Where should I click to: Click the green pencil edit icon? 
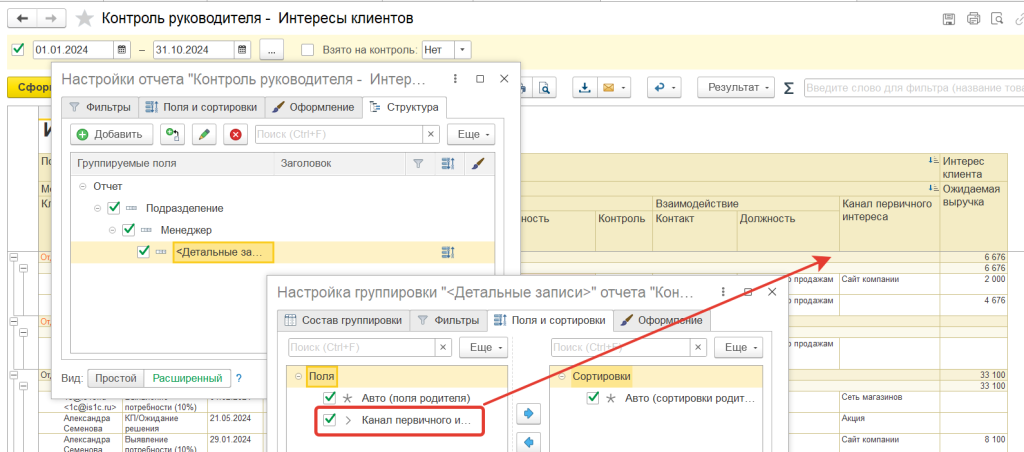point(204,134)
